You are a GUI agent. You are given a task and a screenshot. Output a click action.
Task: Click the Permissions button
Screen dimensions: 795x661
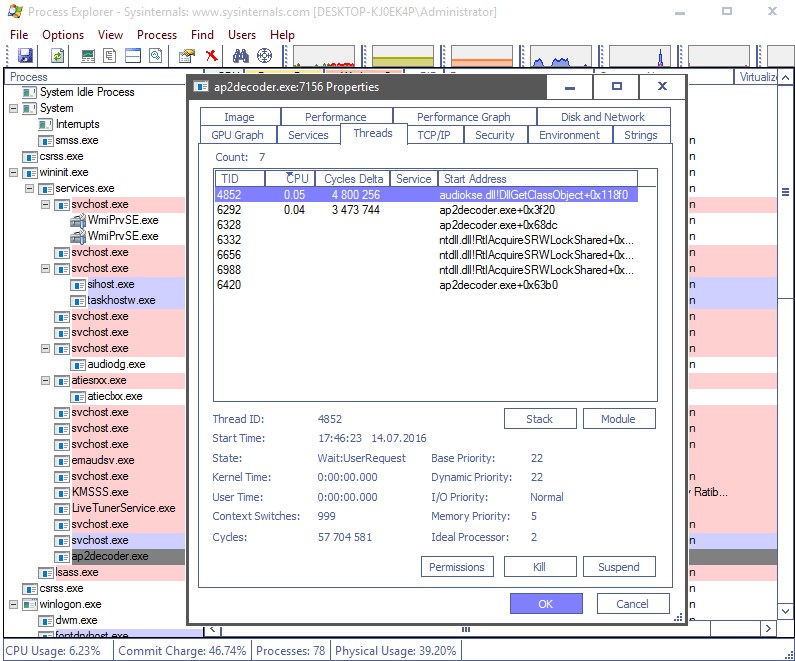click(x=457, y=567)
